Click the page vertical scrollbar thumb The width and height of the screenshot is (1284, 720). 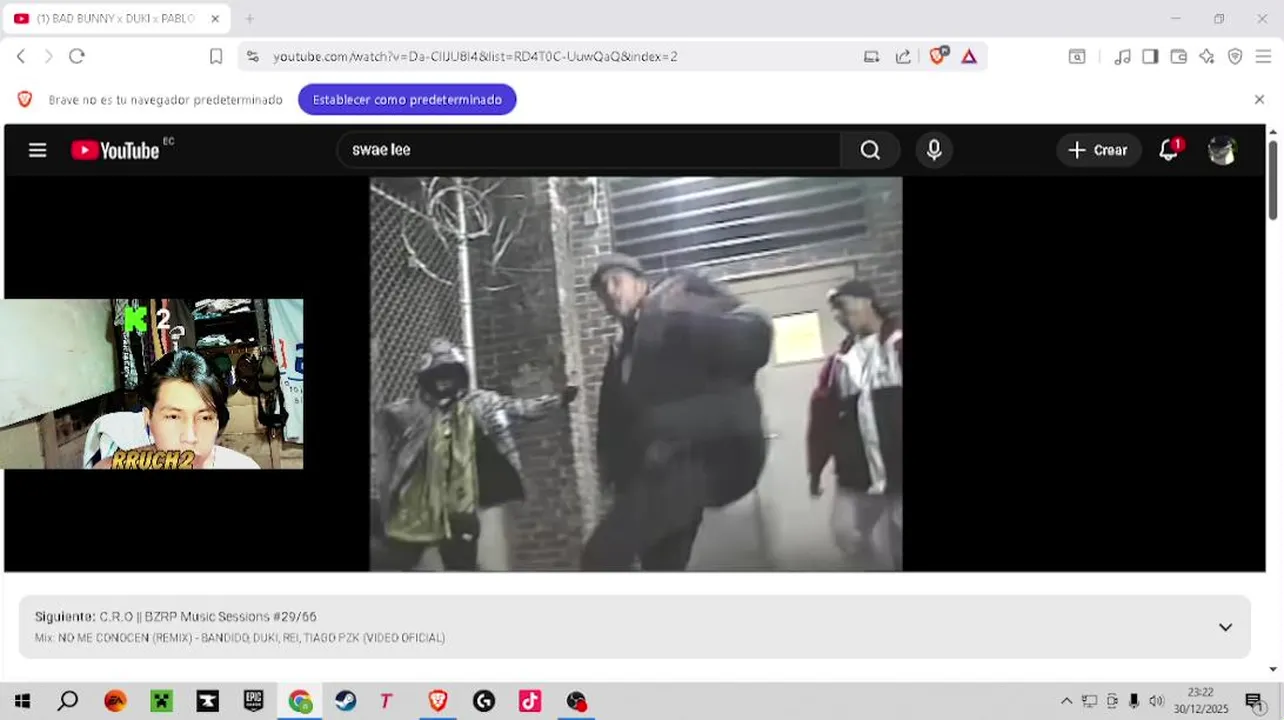pyautogui.click(x=1272, y=179)
